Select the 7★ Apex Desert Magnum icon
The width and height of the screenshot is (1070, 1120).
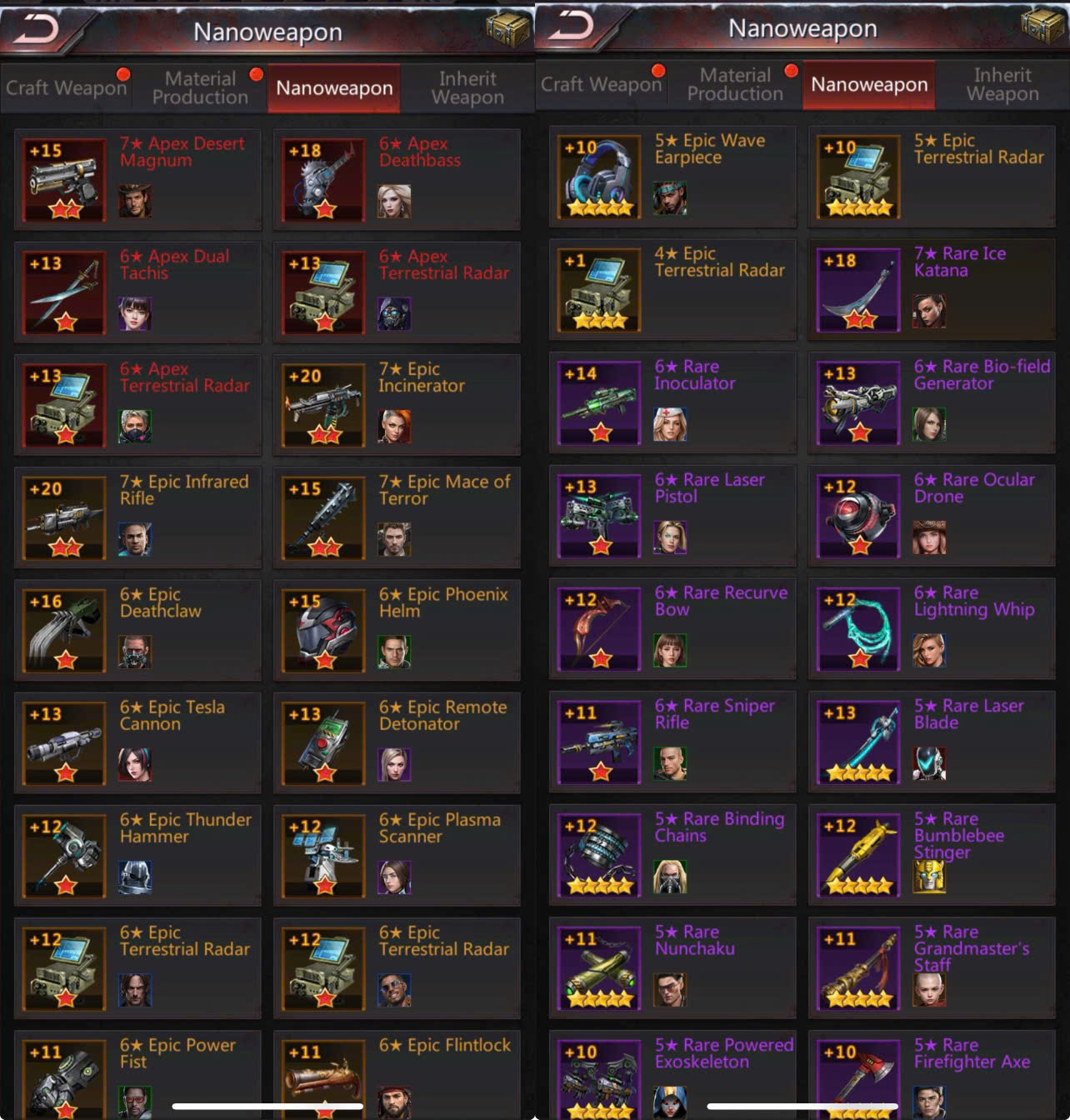pos(65,180)
